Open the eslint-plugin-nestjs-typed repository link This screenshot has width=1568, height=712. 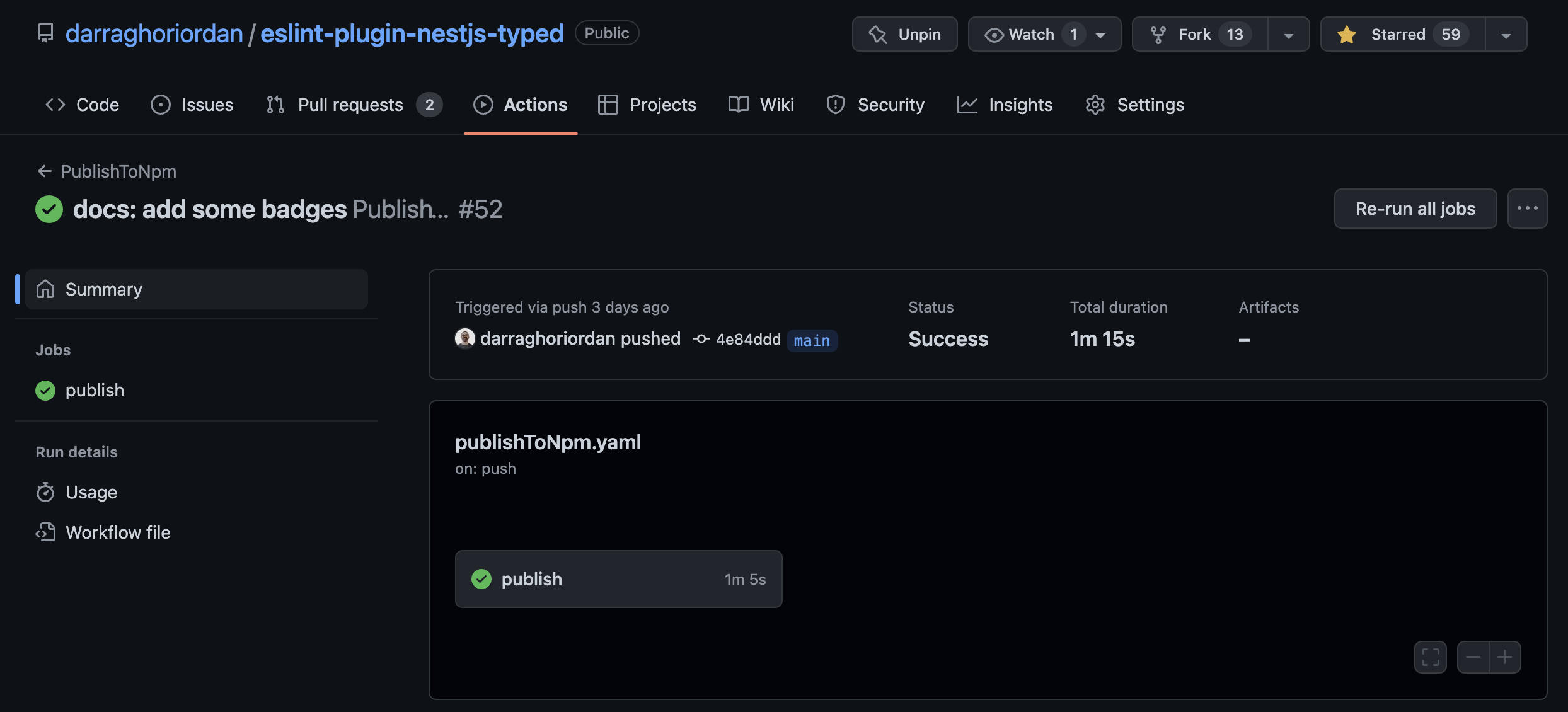[x=412, y=33]
